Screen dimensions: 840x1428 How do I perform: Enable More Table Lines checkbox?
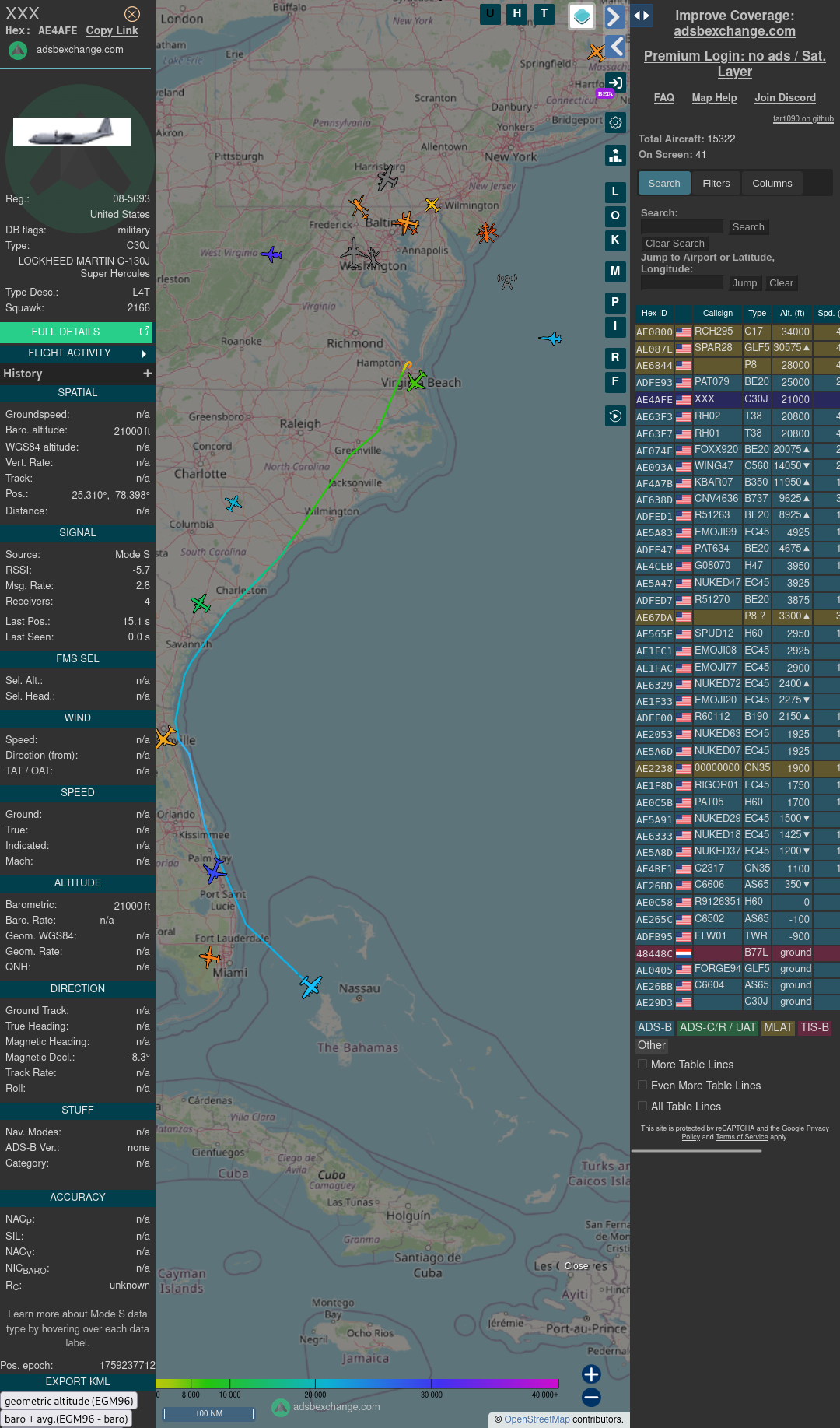(642, 1064)
